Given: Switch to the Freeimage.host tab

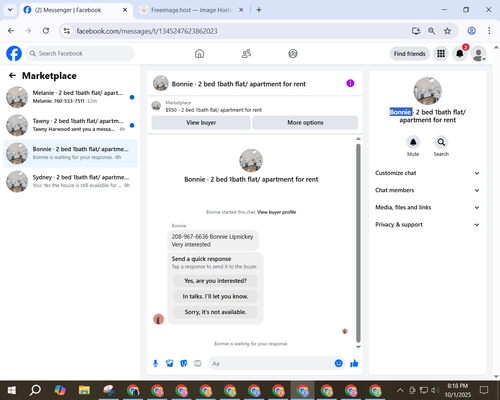Looking at the screenshot, I should [191, 10].
